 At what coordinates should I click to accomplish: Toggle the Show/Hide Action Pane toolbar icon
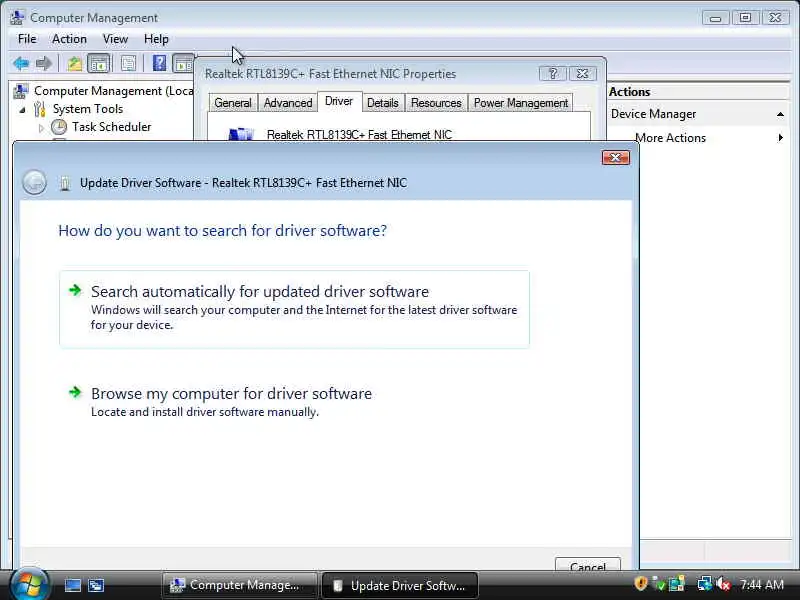(183, 64)
